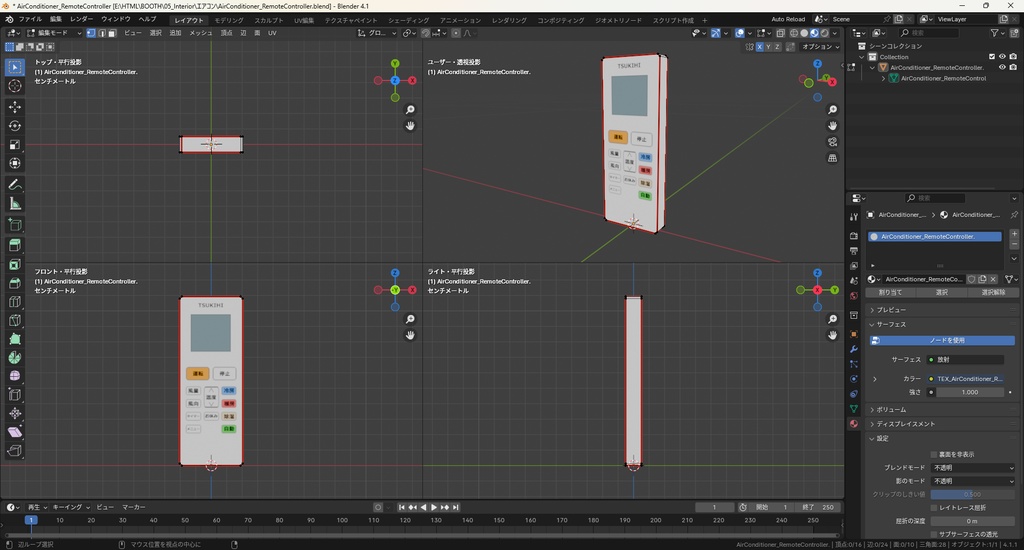The height and width of the screenshot is (550, 1024).
Task: Open the レンダー menu
Action: point(81,19)
